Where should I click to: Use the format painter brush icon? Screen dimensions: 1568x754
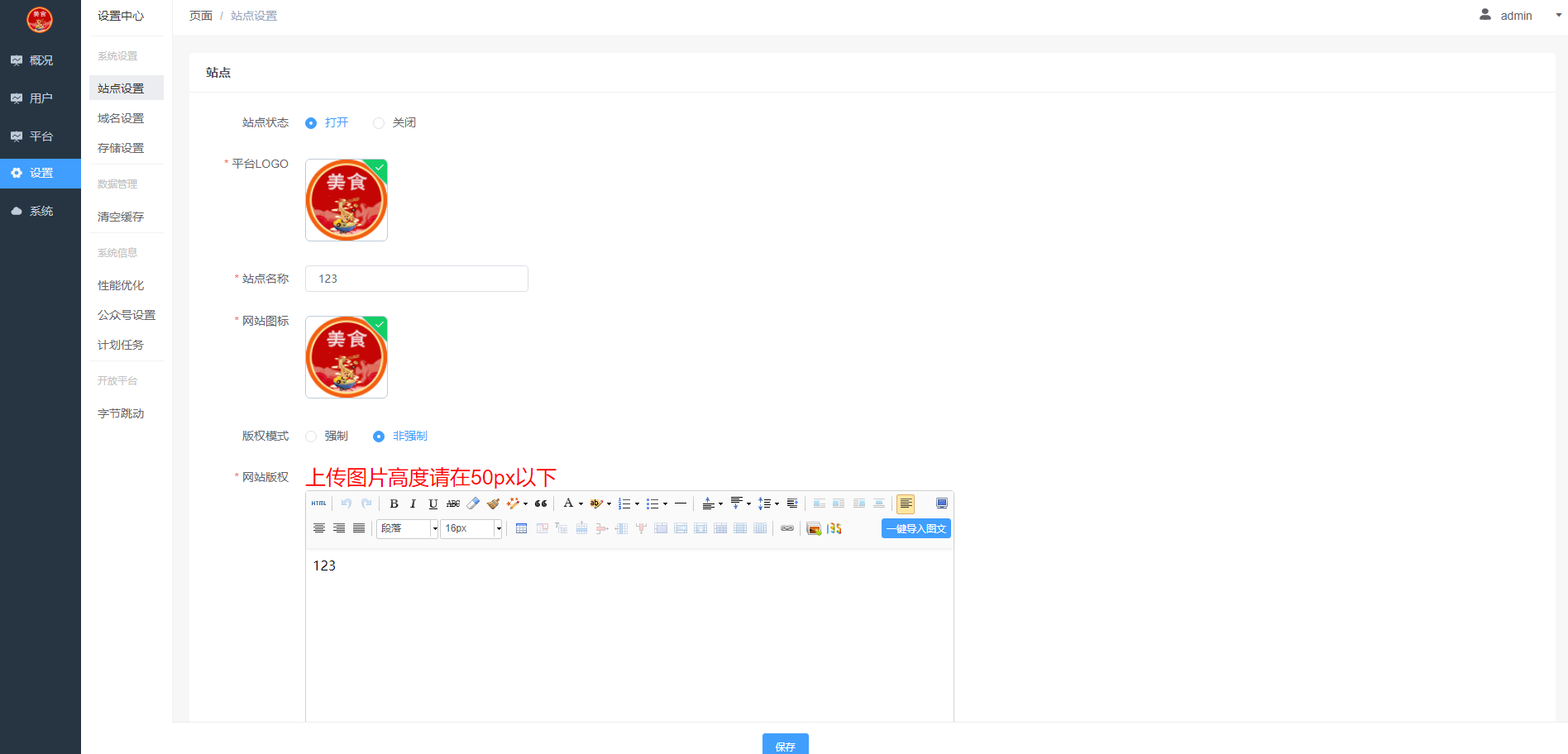pos(493,503)
